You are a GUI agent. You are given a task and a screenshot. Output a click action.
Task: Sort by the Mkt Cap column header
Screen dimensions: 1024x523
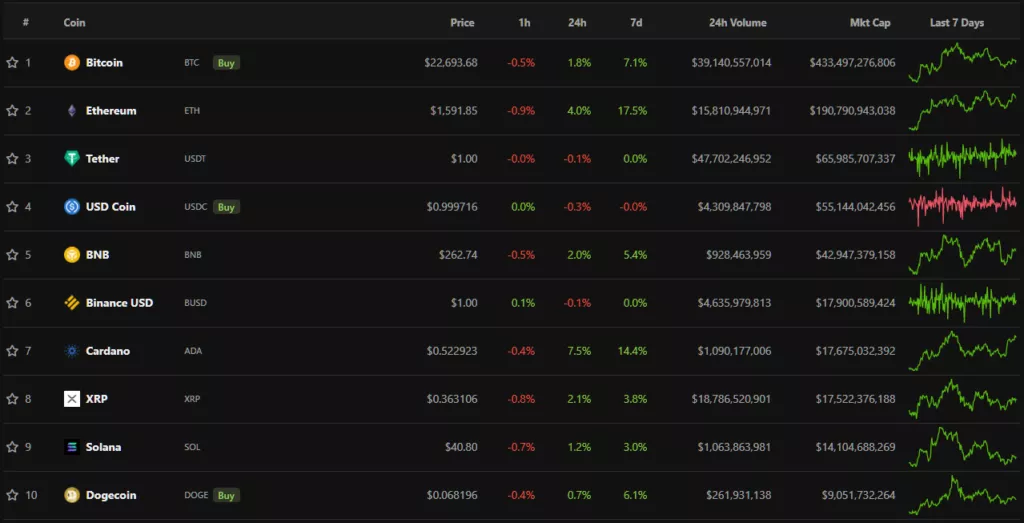click(870, 23)
